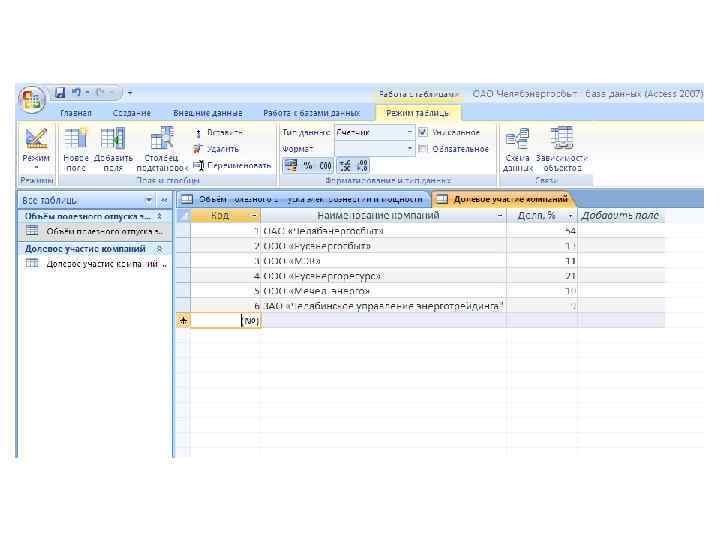Image resolution: width=720 pixels, height=540 pixels.
Task: Collapse navigation pane with double chevron
Action: (164, 200)
